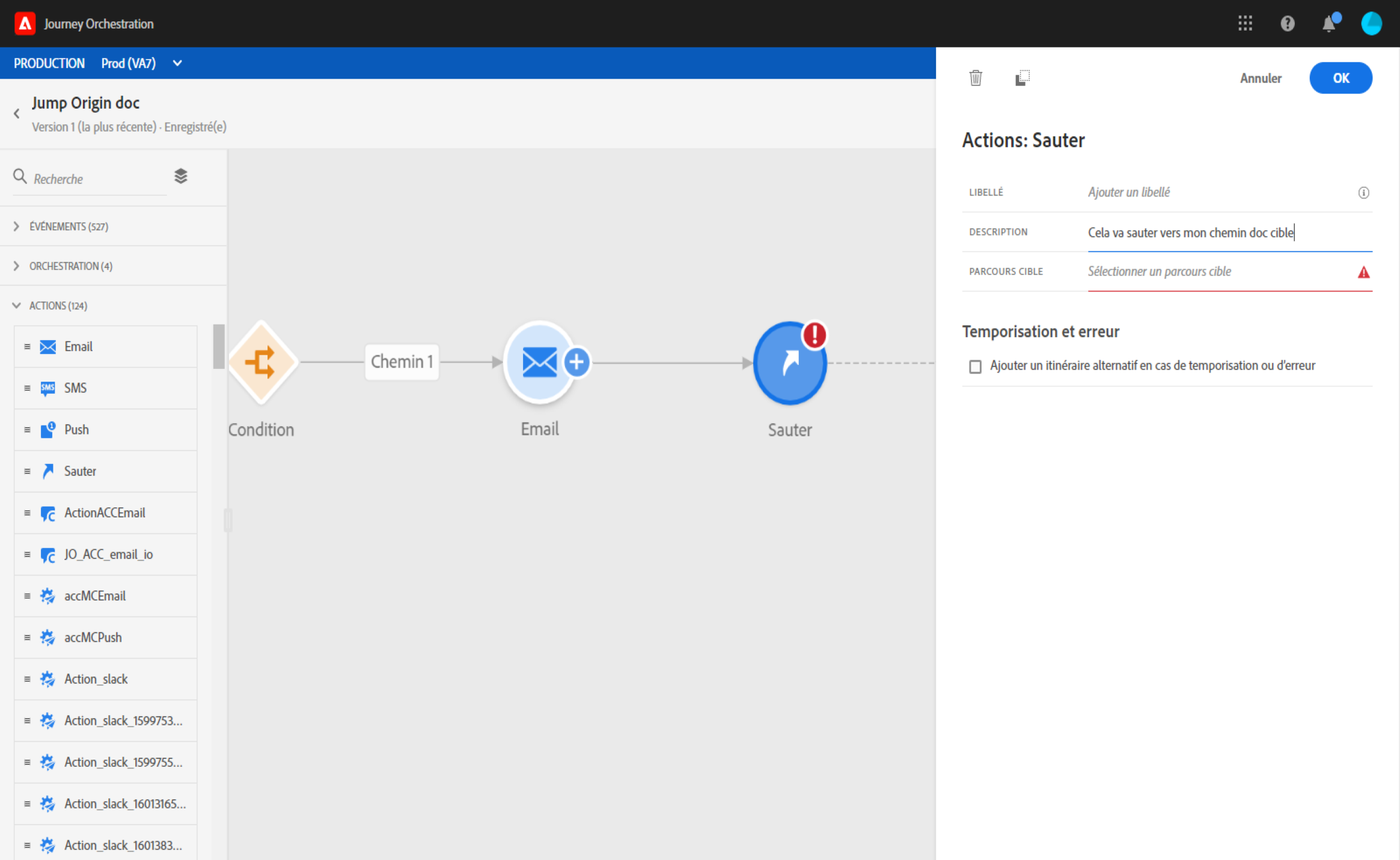Viewport: 1400px width, 860px height.
Task: Click the help question mark icon
Action: [1287, 24]
